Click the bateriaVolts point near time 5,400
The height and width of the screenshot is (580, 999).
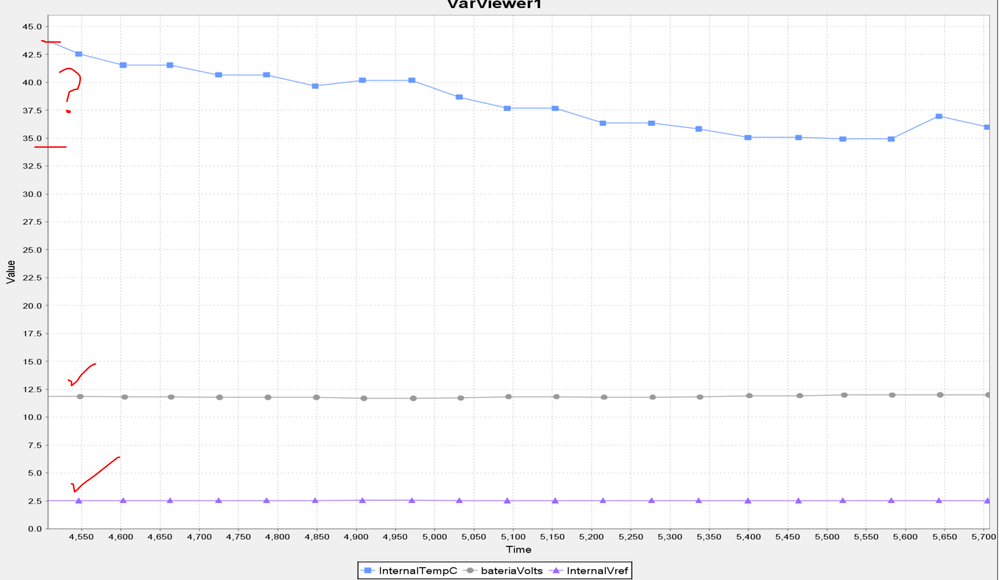[x=749, y=396]
